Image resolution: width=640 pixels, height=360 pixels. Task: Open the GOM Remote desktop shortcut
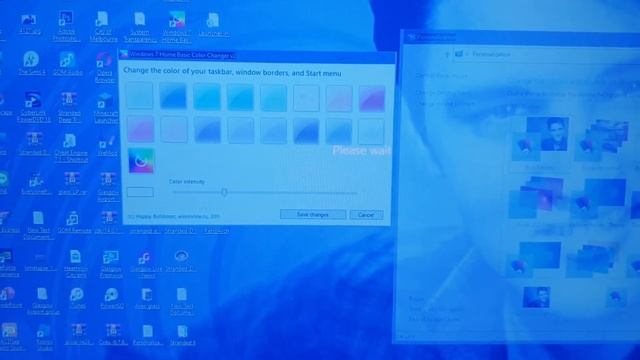coord(73,222)
